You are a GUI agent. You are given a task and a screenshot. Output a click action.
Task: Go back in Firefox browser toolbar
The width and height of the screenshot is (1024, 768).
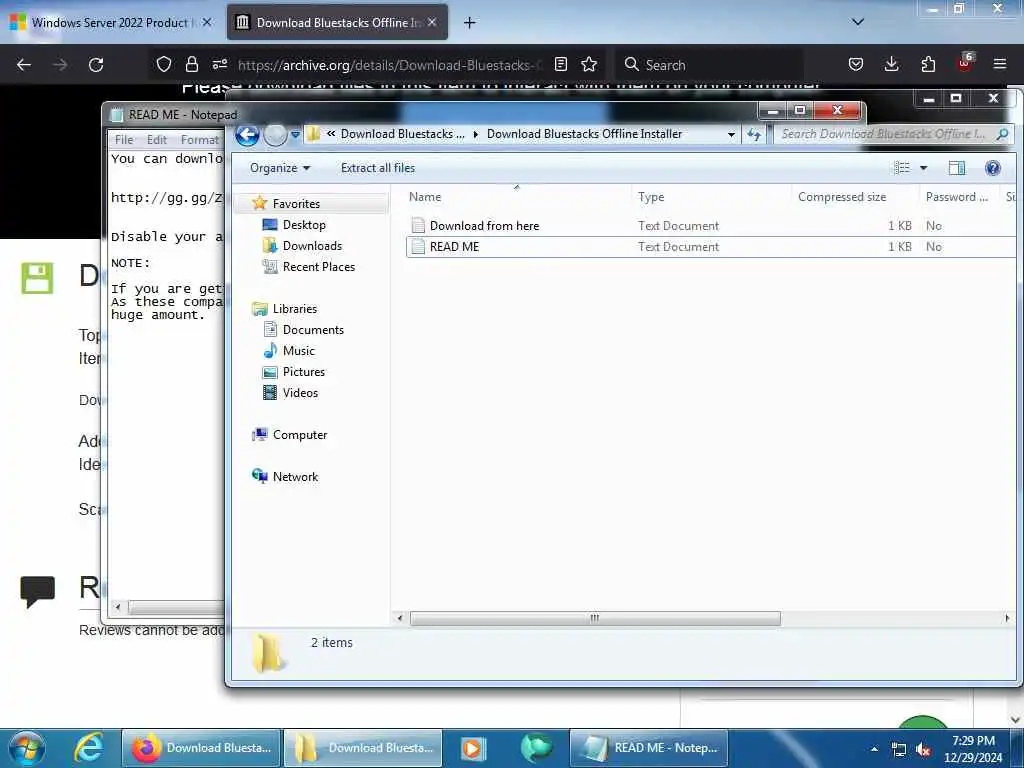pyautogui.click(x=24, y=65)
